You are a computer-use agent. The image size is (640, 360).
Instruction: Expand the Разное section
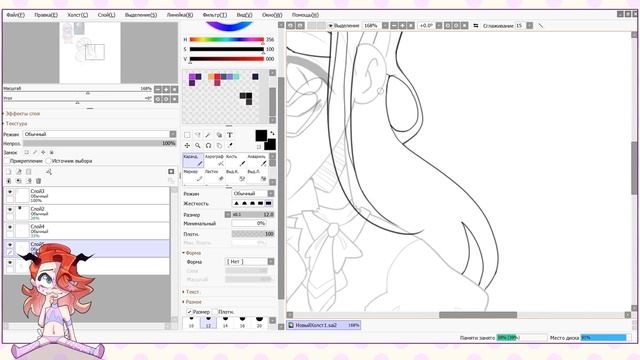click(192, 302)
